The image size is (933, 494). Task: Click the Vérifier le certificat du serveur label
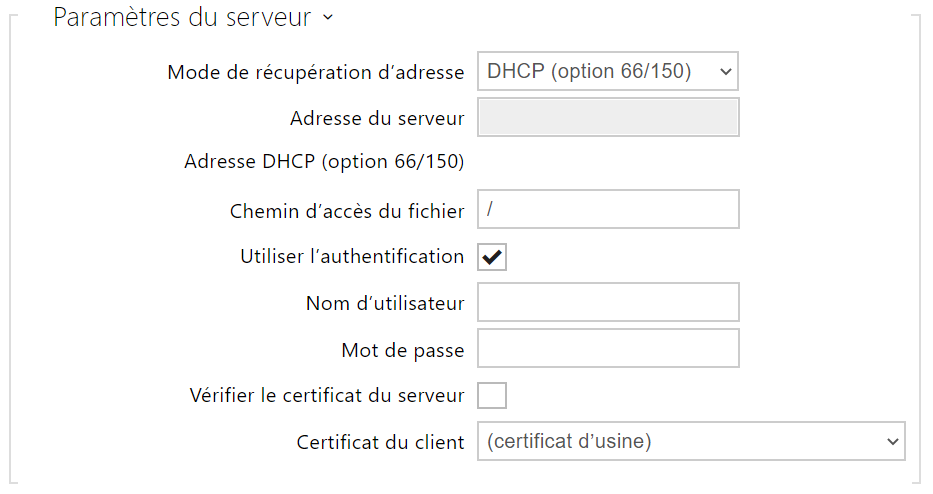(327, 396)
